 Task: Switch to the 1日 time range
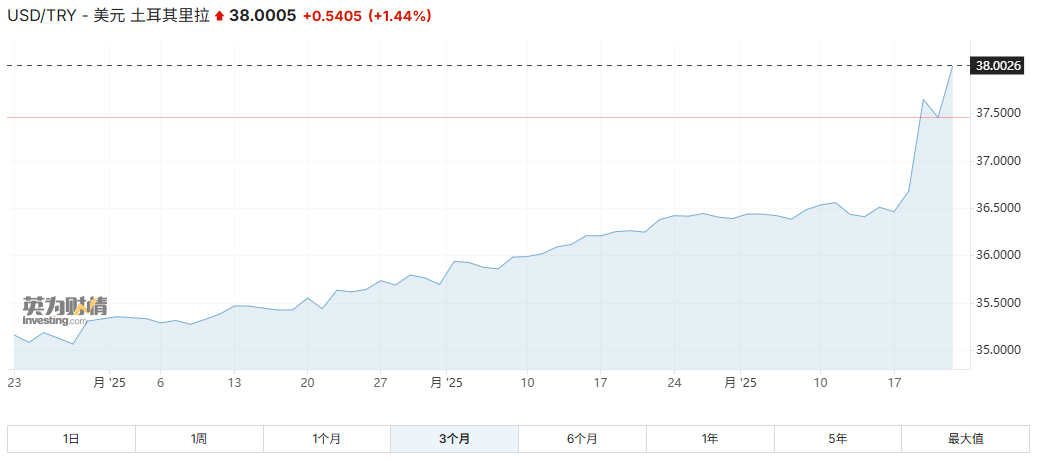71,438
